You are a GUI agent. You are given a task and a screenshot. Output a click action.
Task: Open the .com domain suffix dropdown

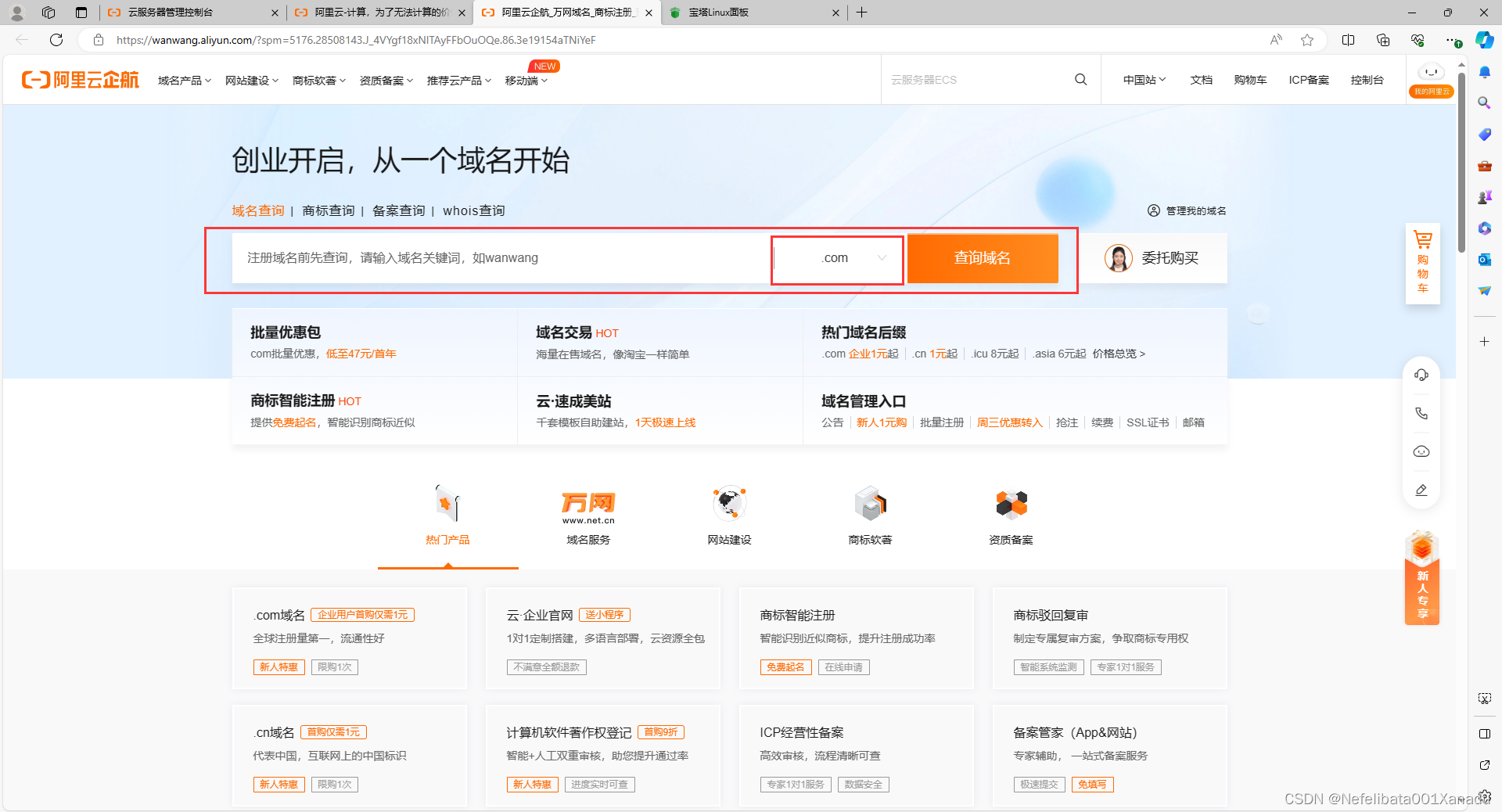pyautogui.click(x=837, y=260)
